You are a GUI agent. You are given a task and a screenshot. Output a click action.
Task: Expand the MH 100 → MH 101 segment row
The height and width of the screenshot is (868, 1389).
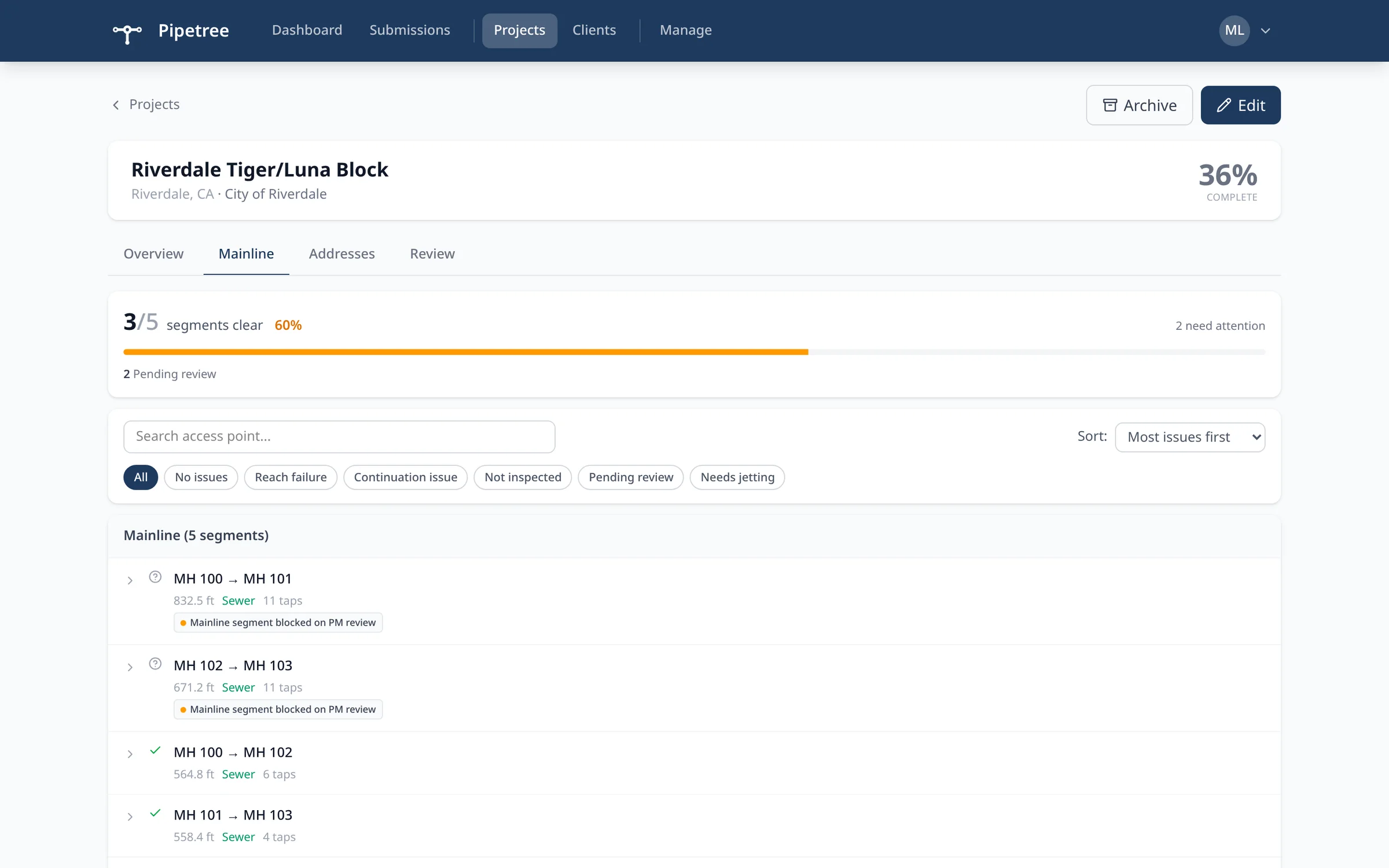130,580
